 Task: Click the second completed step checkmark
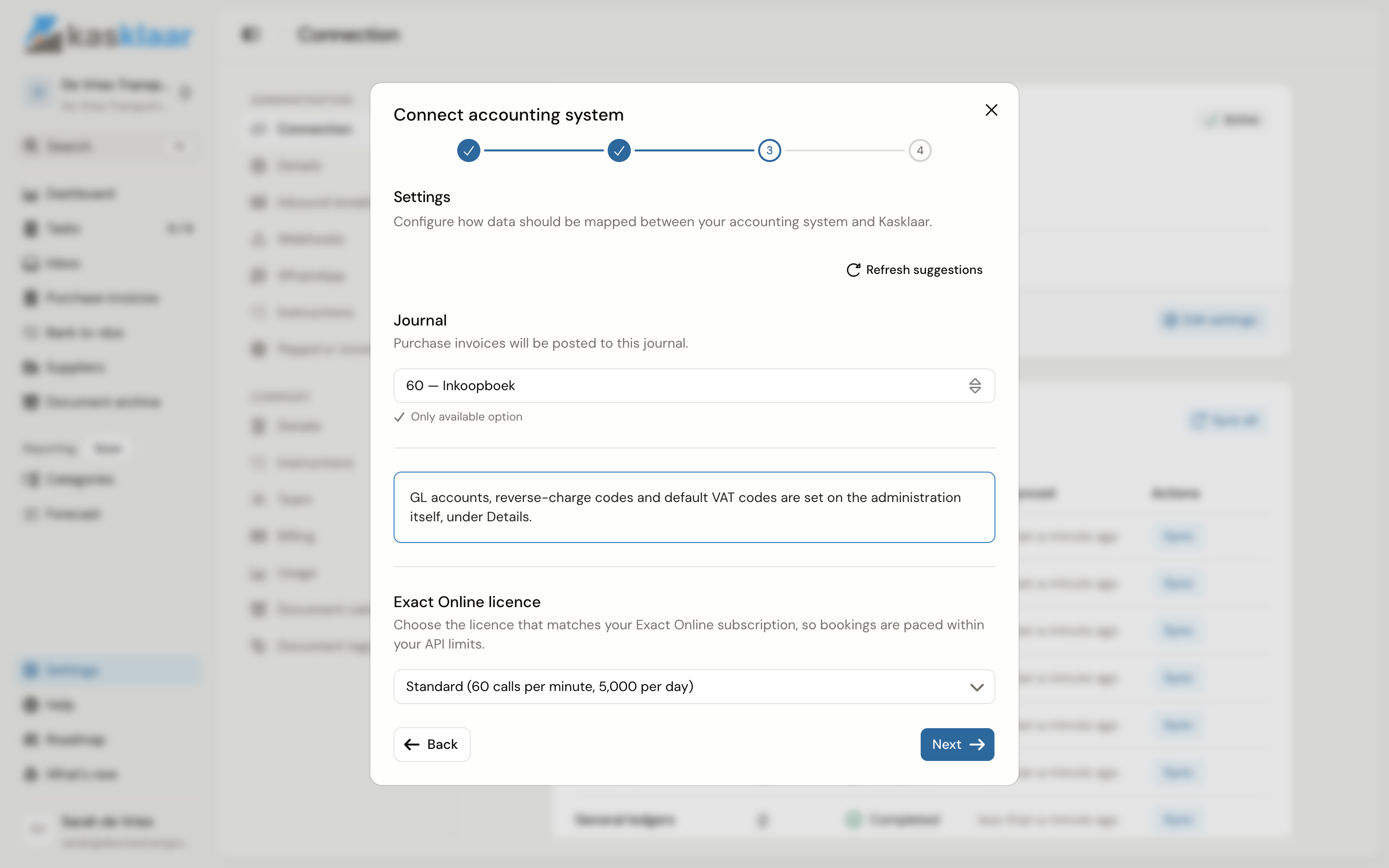point(619,150)
